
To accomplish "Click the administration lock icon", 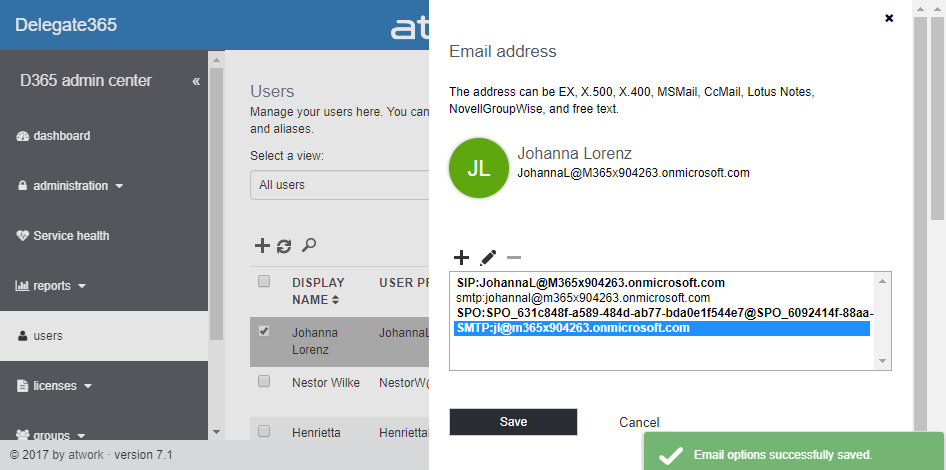I will [x=22, y=186].
